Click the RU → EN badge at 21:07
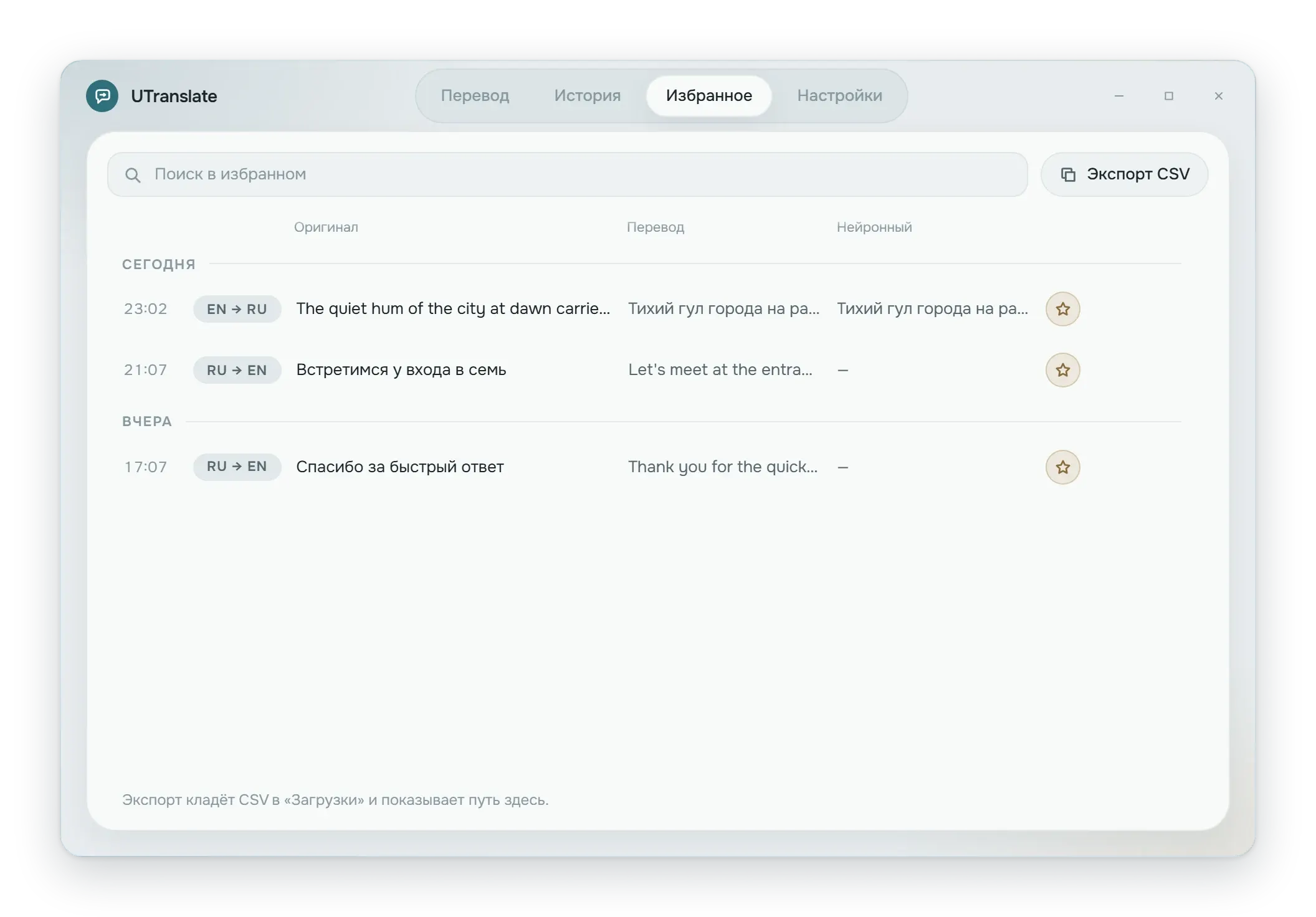This screenshot has width=1316, height=917. click(x=237, y=370)
